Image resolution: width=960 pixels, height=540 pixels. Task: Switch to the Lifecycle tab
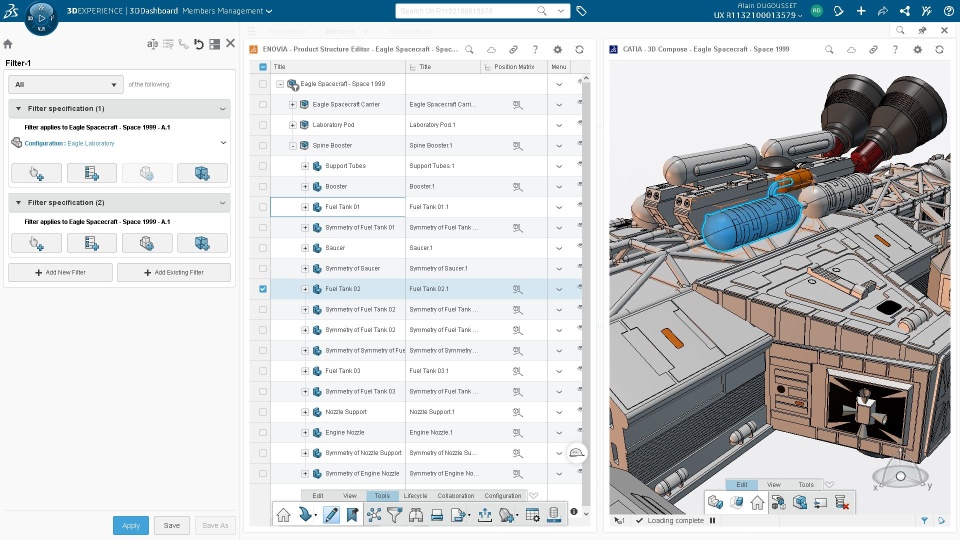click(x=415, y=496)
